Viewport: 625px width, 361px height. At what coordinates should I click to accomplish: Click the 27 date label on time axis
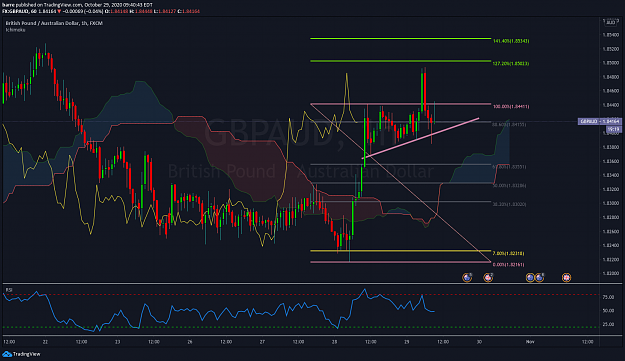pos(262,342)
